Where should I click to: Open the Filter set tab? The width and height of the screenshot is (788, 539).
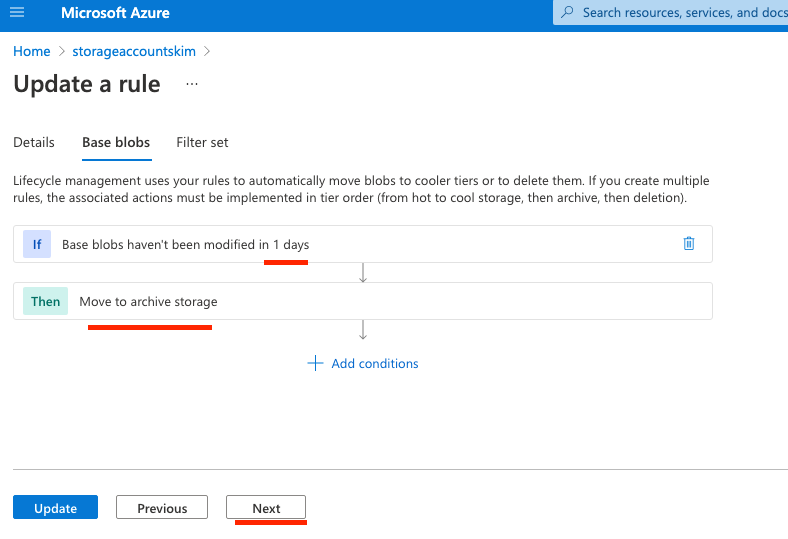[x=202, y=142]
